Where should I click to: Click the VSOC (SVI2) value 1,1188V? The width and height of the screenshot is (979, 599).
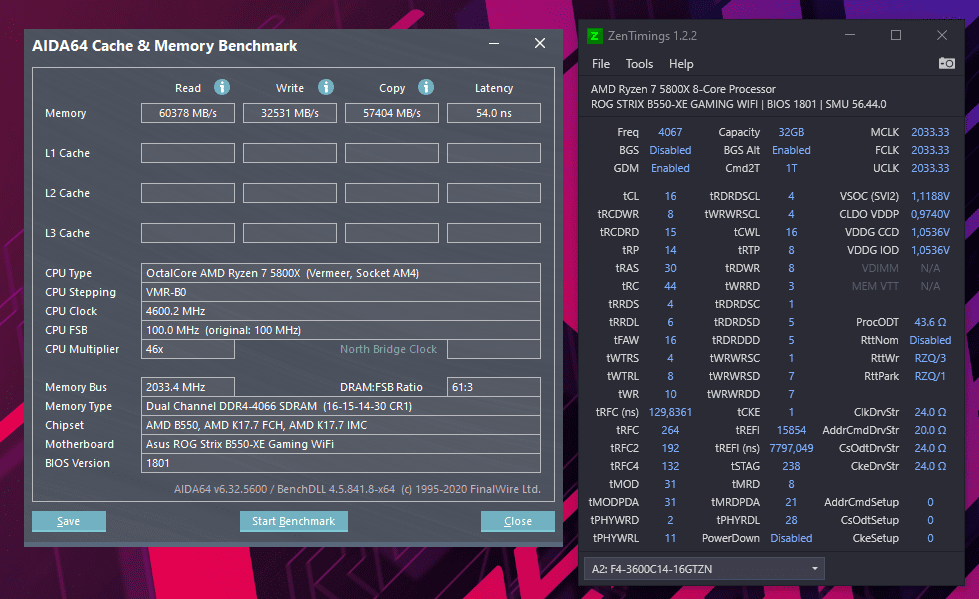point(930,196)
